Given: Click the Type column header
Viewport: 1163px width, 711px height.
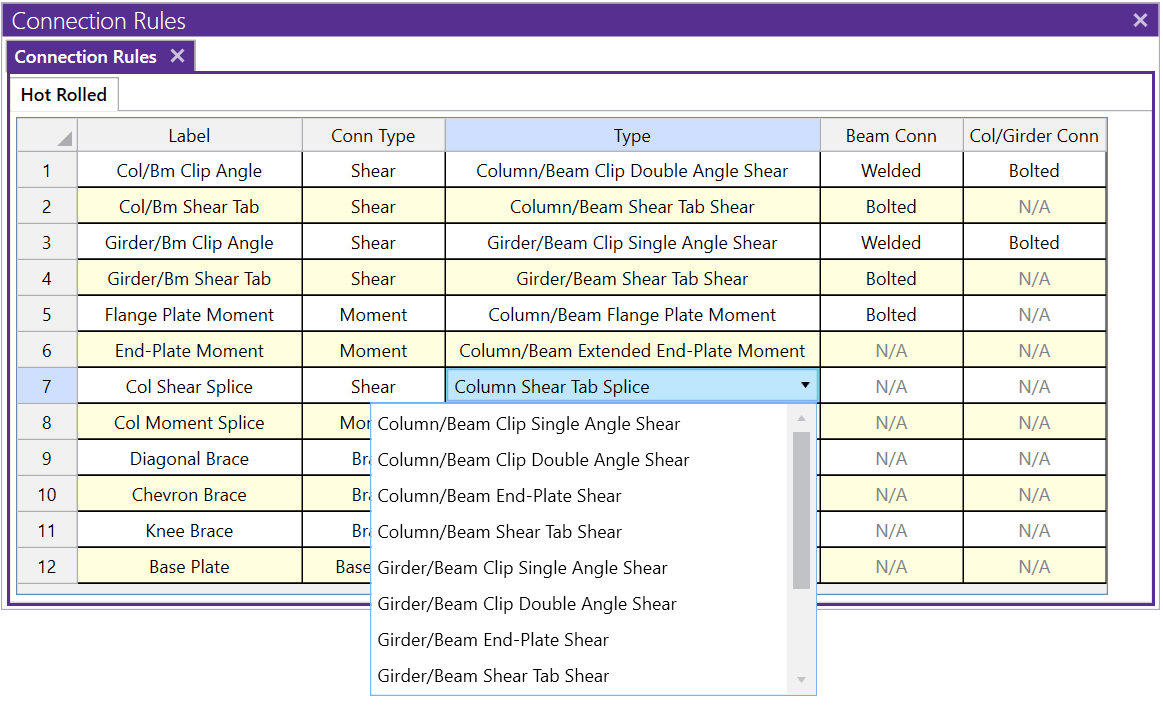Looking at the screenshot, I should pyautogui.click(x=632, y=136).
